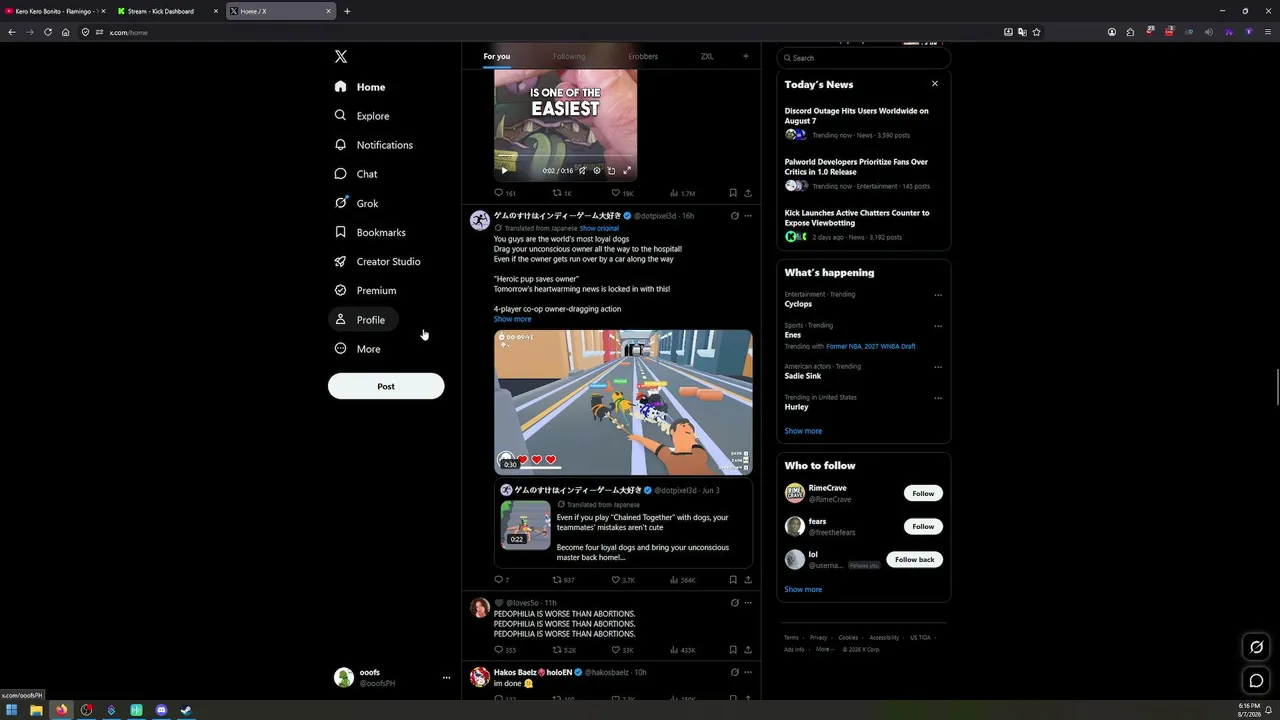Bookmark the post with 433K views

tap(733, 650)
